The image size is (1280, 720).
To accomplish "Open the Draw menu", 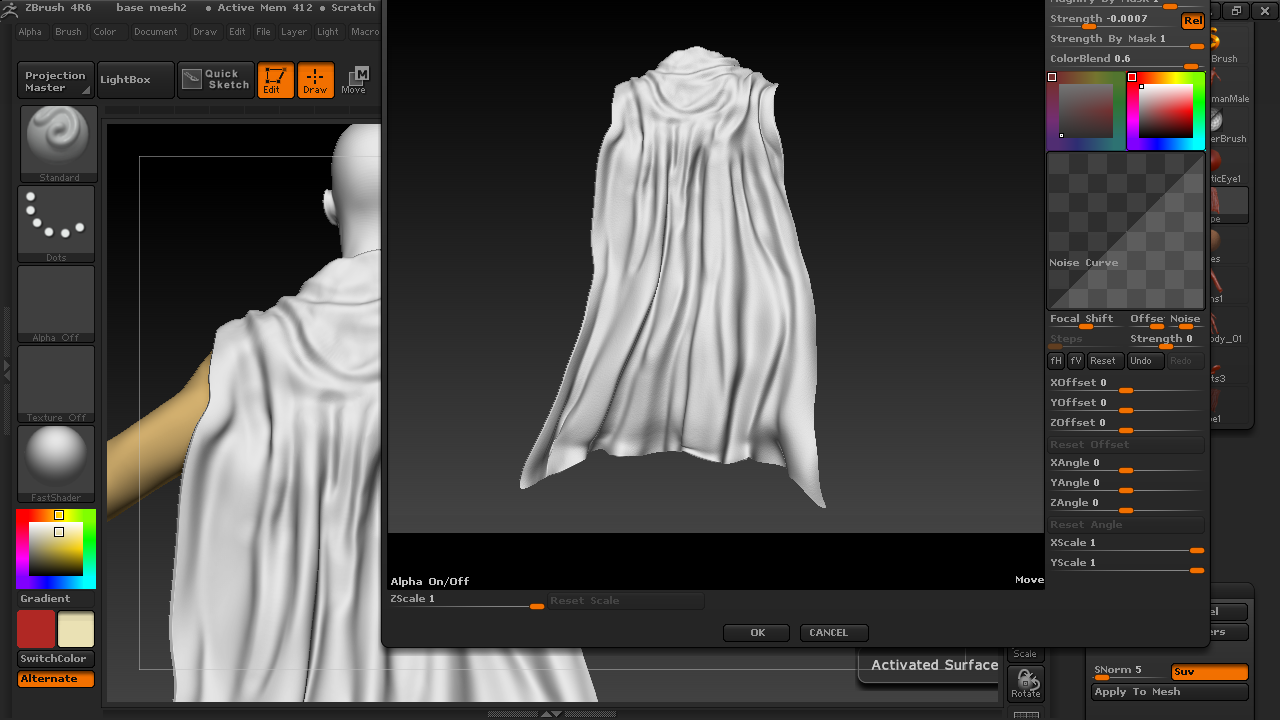I will [x=205, y=32].
